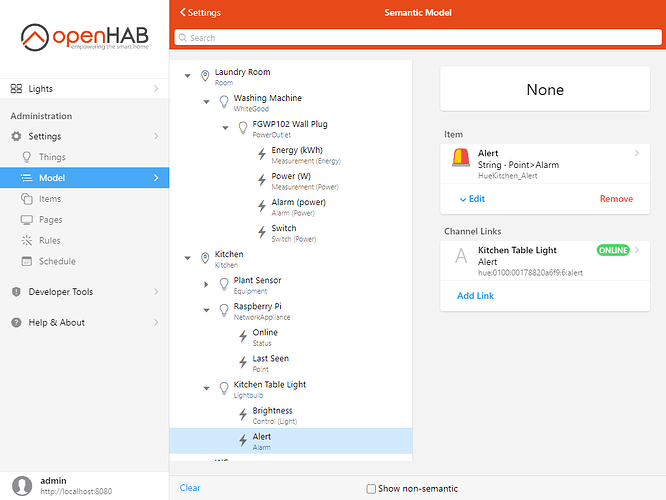This screenshot has height=500, width=666.
Task: Open the Items menu entry
Action: (x=50, y=199)
